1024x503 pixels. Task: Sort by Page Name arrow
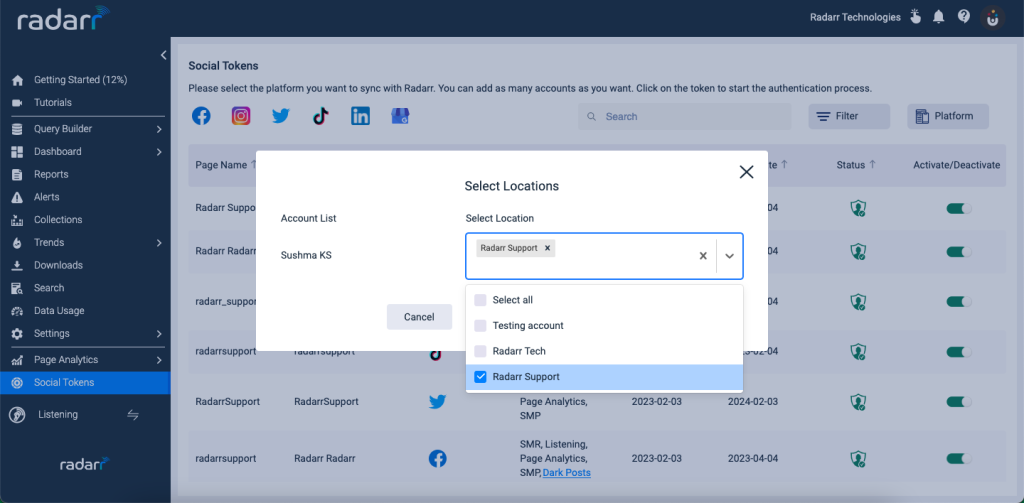(253, 165)
